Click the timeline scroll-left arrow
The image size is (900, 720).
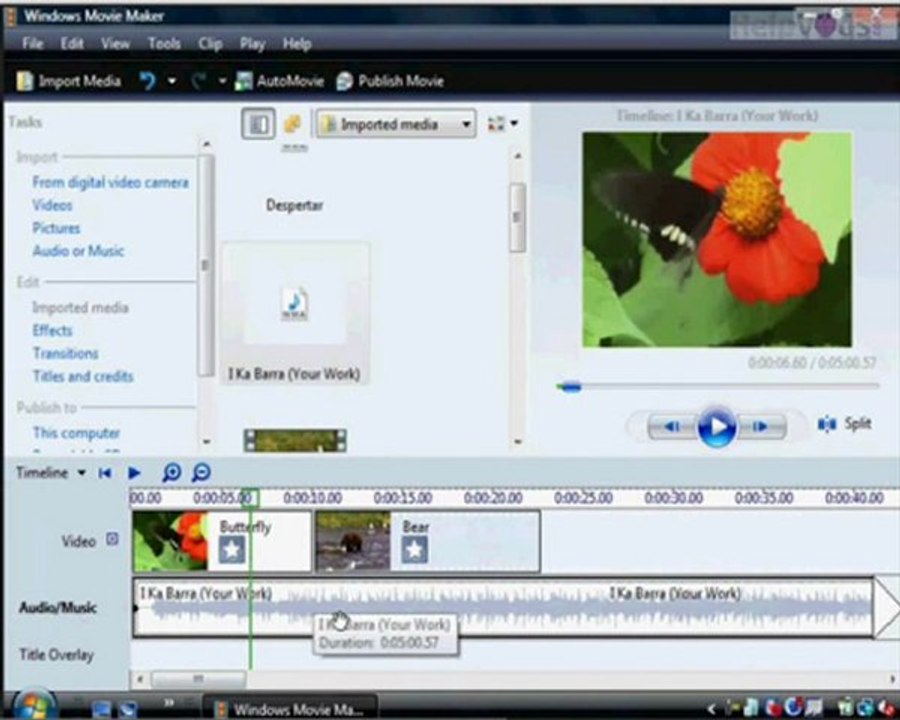139,679
